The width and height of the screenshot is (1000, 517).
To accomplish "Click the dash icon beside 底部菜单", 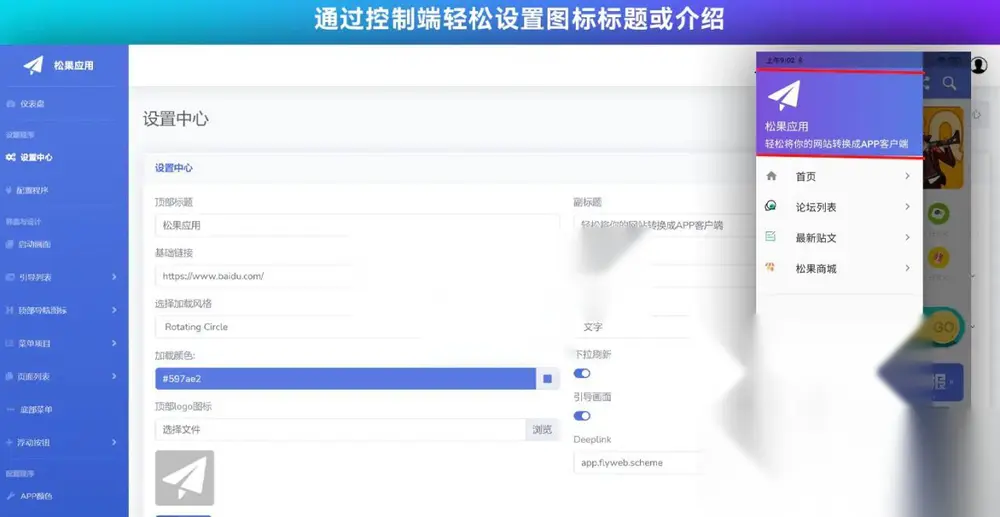I will (10, 409).
